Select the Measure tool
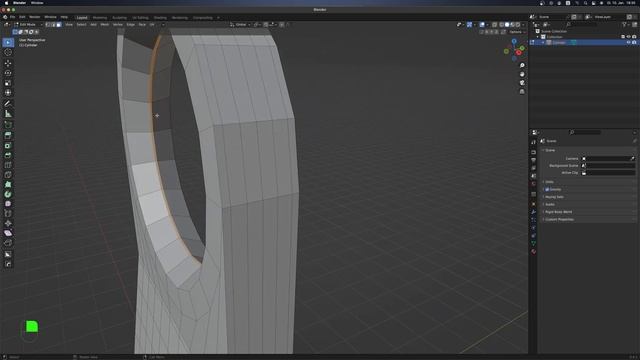This screenshot has height=360, width=640. pyautogui.click(x=8, y=114)
